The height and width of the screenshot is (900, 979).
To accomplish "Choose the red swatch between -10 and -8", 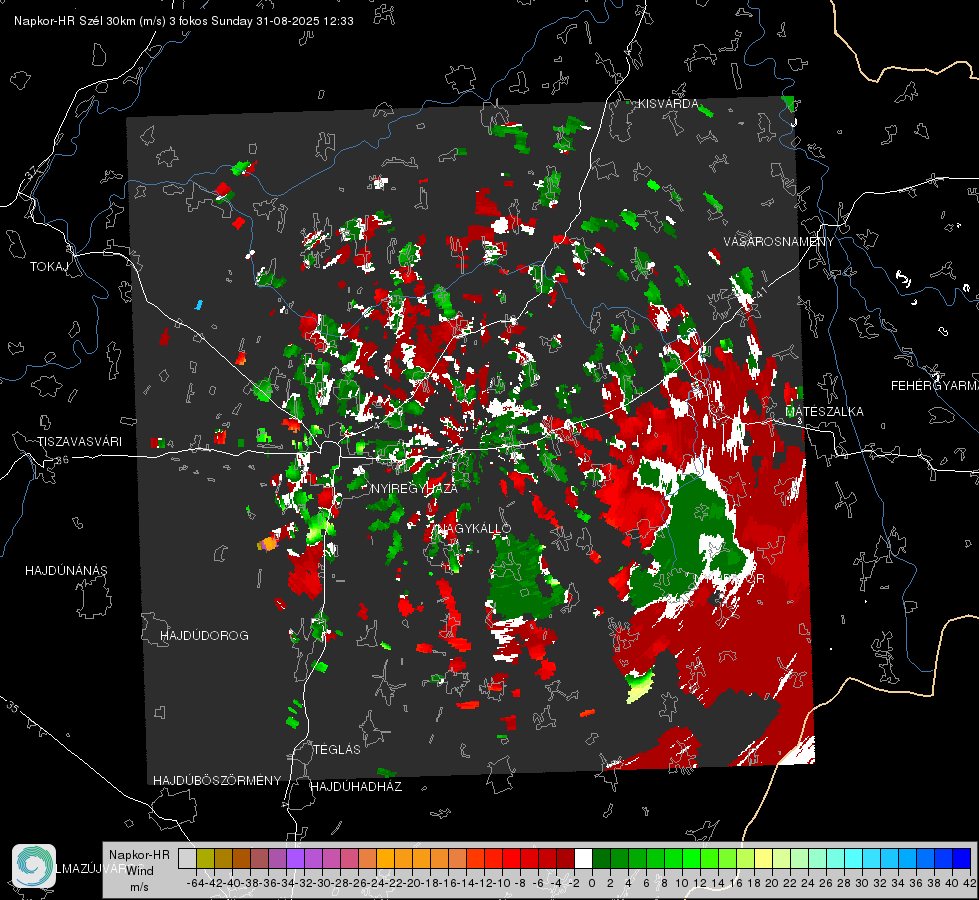I will 511,859.
